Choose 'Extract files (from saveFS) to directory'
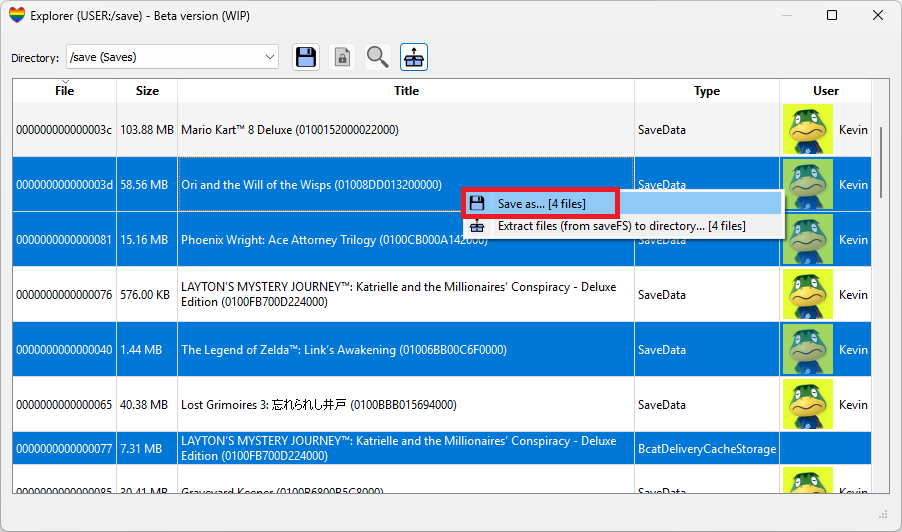The height and width of the screenshot is (532, 902). pos(621,226)
